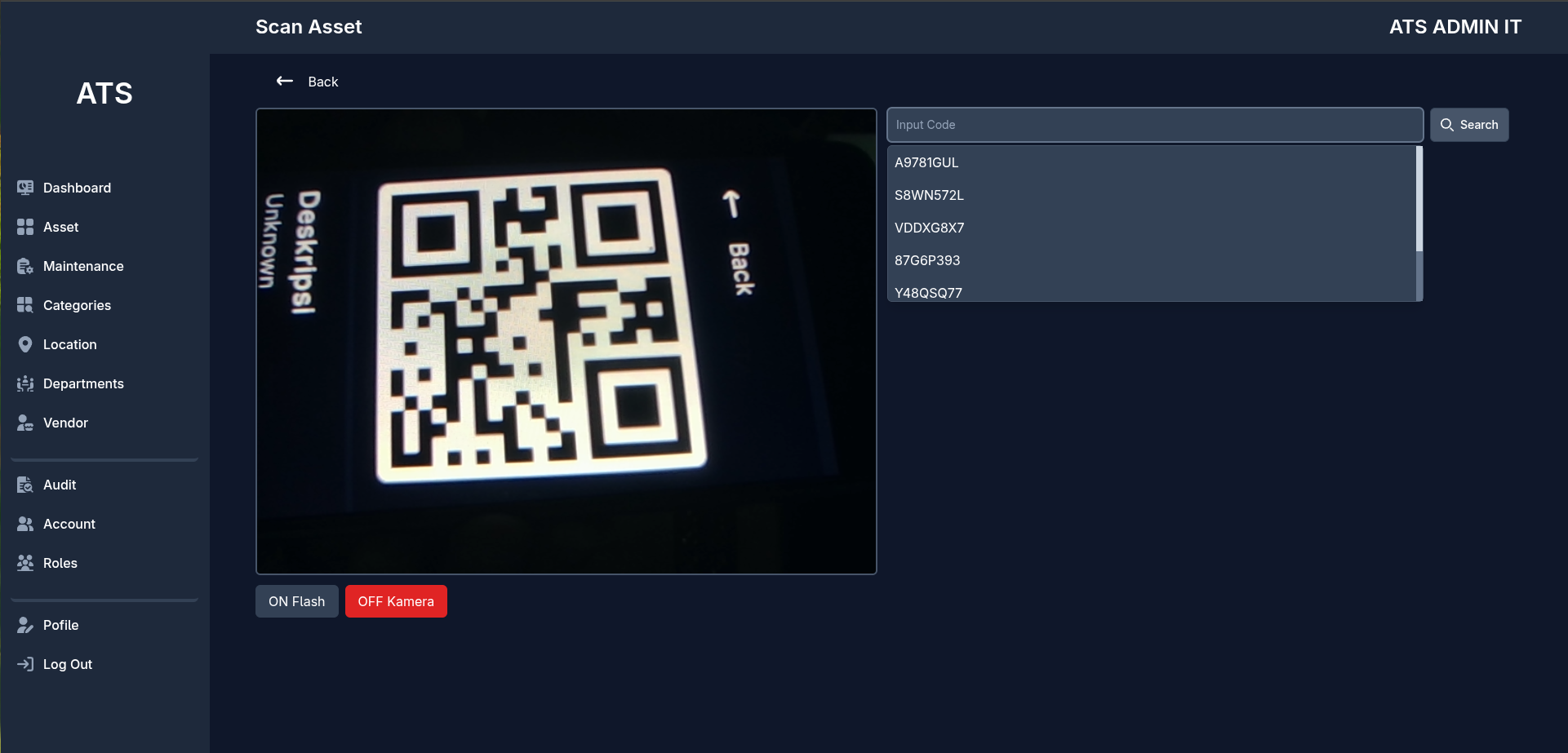Click the Audit icon
Viewport: 1568px width, 753px height.
[x=25, y=485]
